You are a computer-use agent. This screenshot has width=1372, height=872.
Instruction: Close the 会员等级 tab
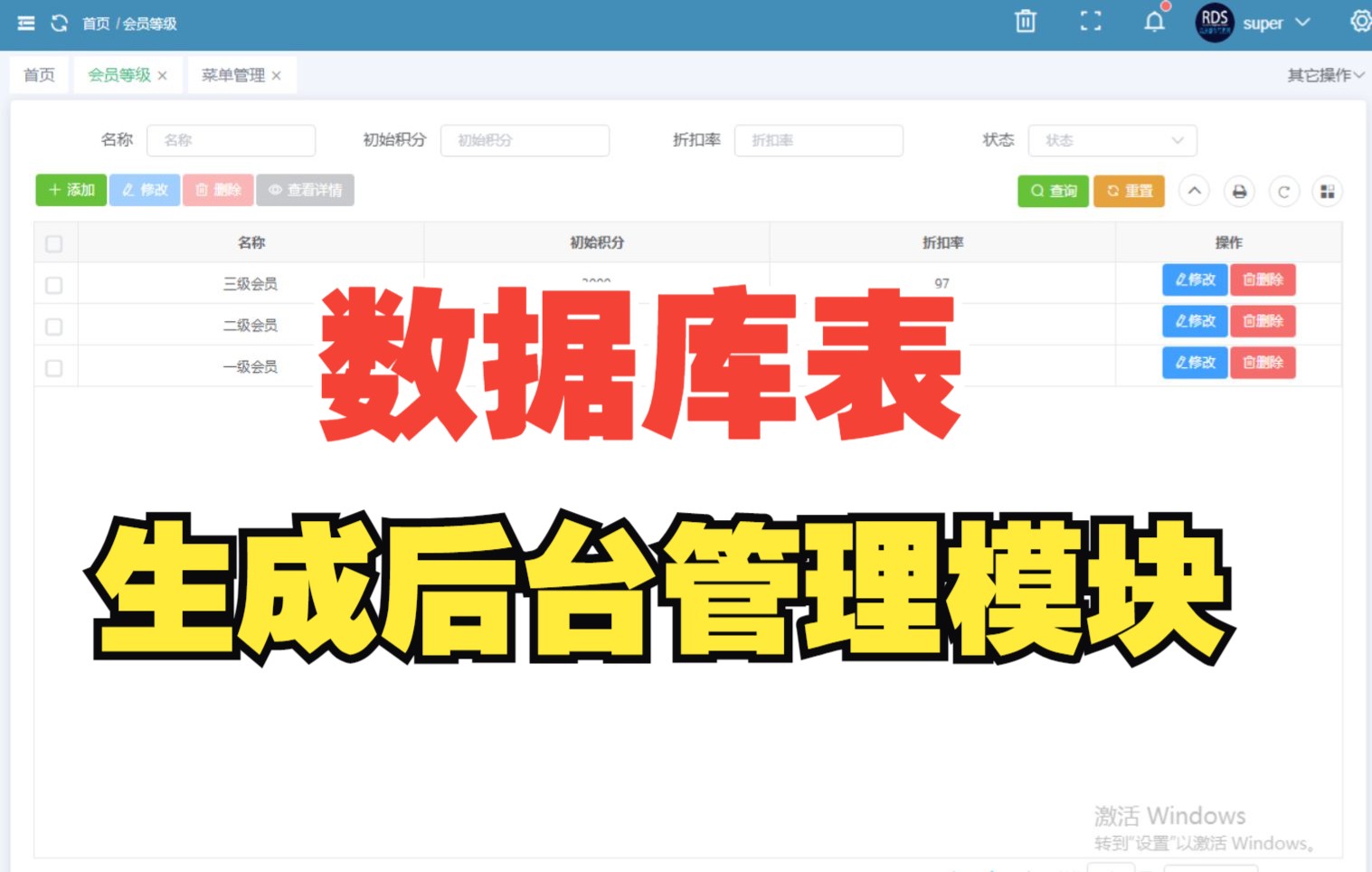163,76
